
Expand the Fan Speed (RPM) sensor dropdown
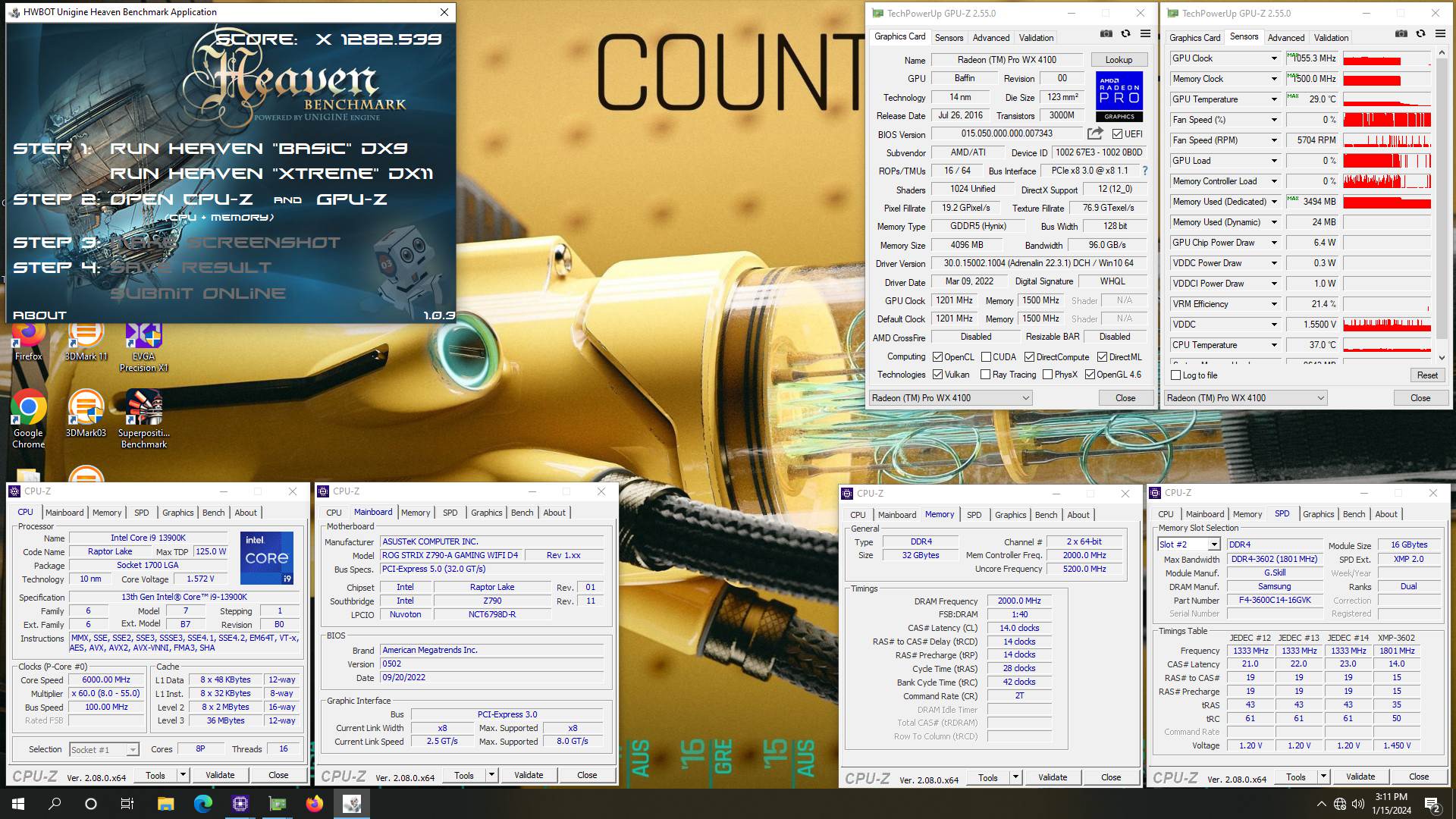1274,140
